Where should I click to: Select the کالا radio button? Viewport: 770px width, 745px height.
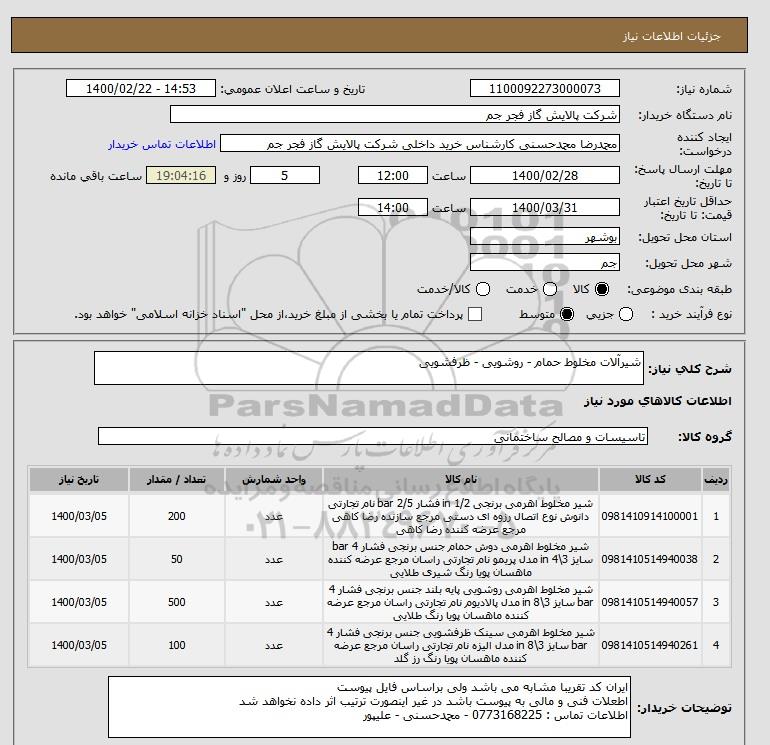click(602, 289)
